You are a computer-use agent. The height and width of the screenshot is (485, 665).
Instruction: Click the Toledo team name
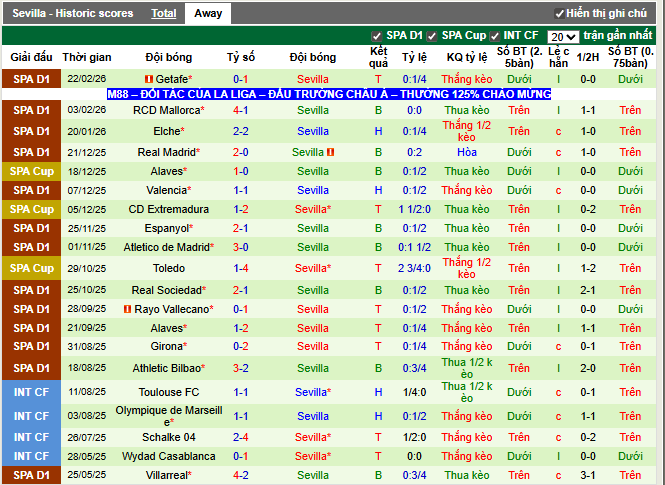click(x=169, y=268)
